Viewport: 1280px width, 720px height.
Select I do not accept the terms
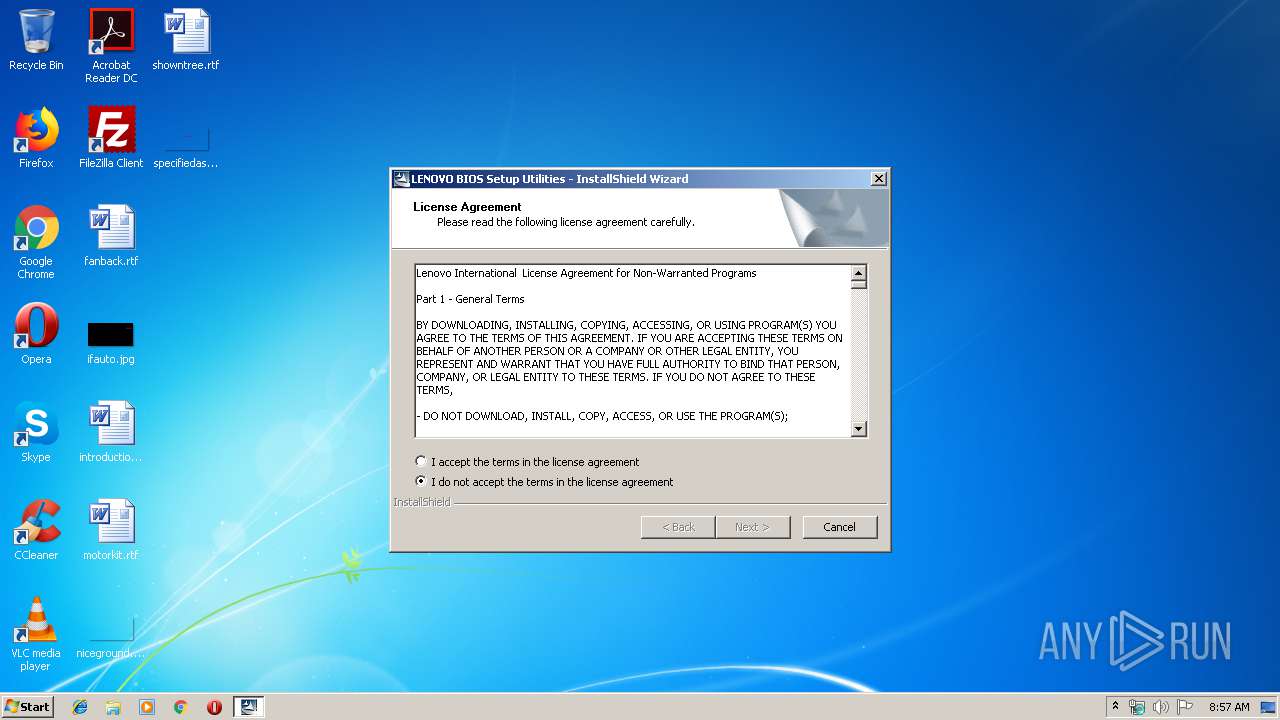544,482
